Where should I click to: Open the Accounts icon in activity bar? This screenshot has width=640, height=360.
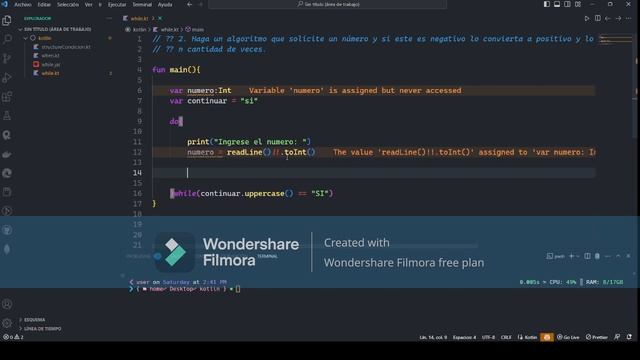(x=7, y=304)
